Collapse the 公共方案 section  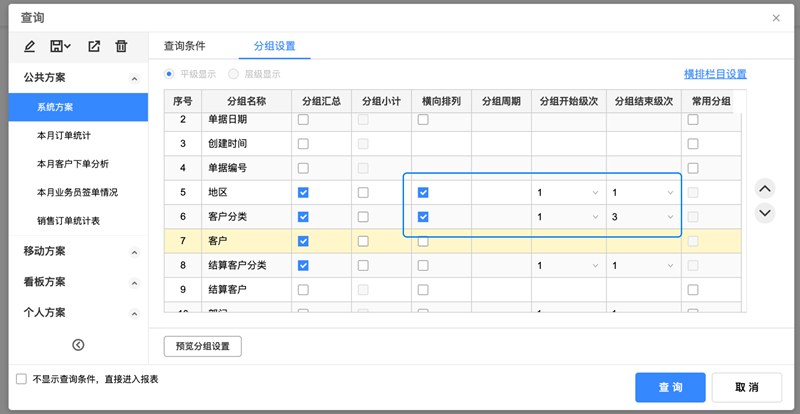coord(134,78)
